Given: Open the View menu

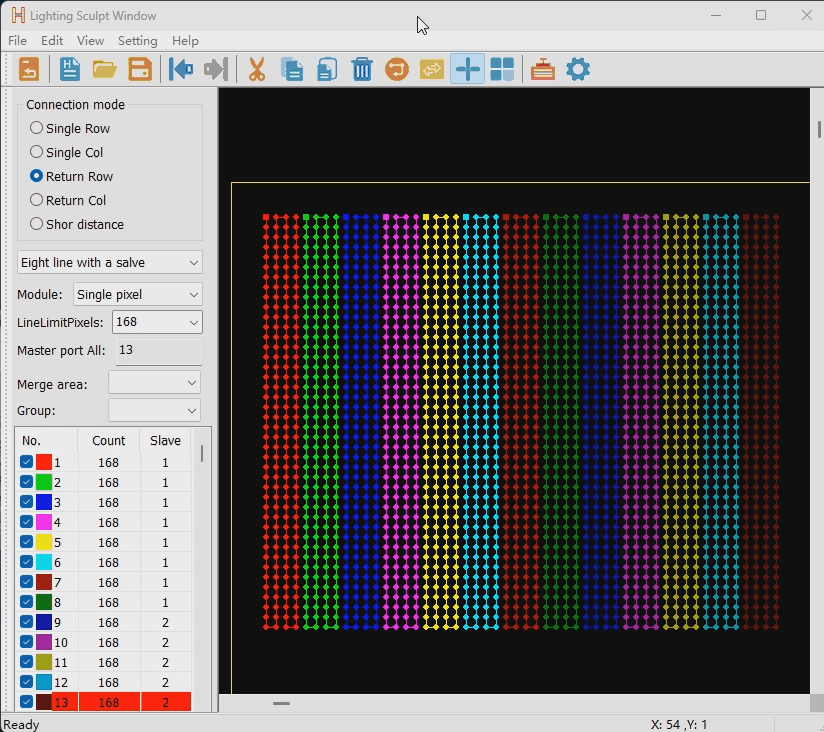Looking at the screenshot, I should (90, 41).
